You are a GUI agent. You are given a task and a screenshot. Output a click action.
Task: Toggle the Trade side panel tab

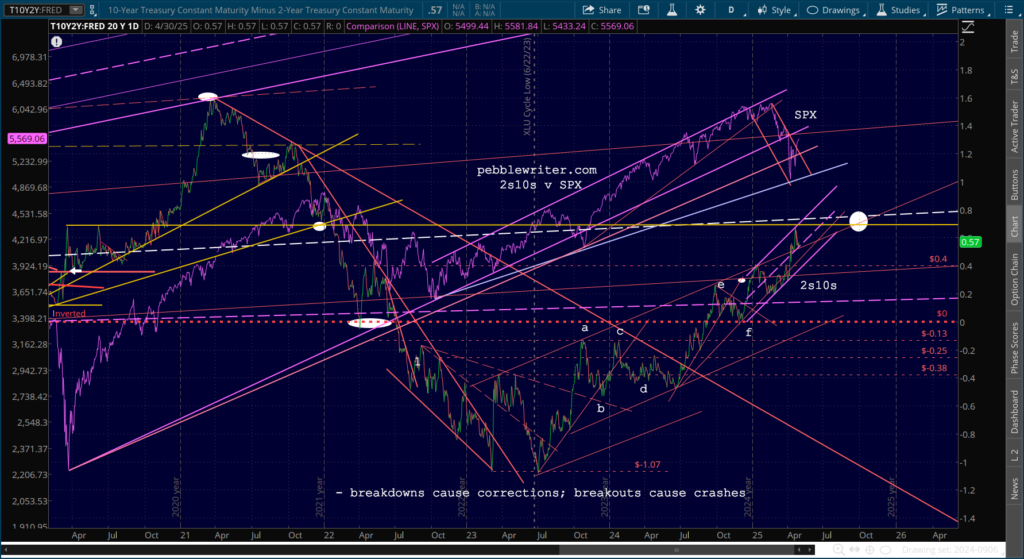click(1014, 42)
